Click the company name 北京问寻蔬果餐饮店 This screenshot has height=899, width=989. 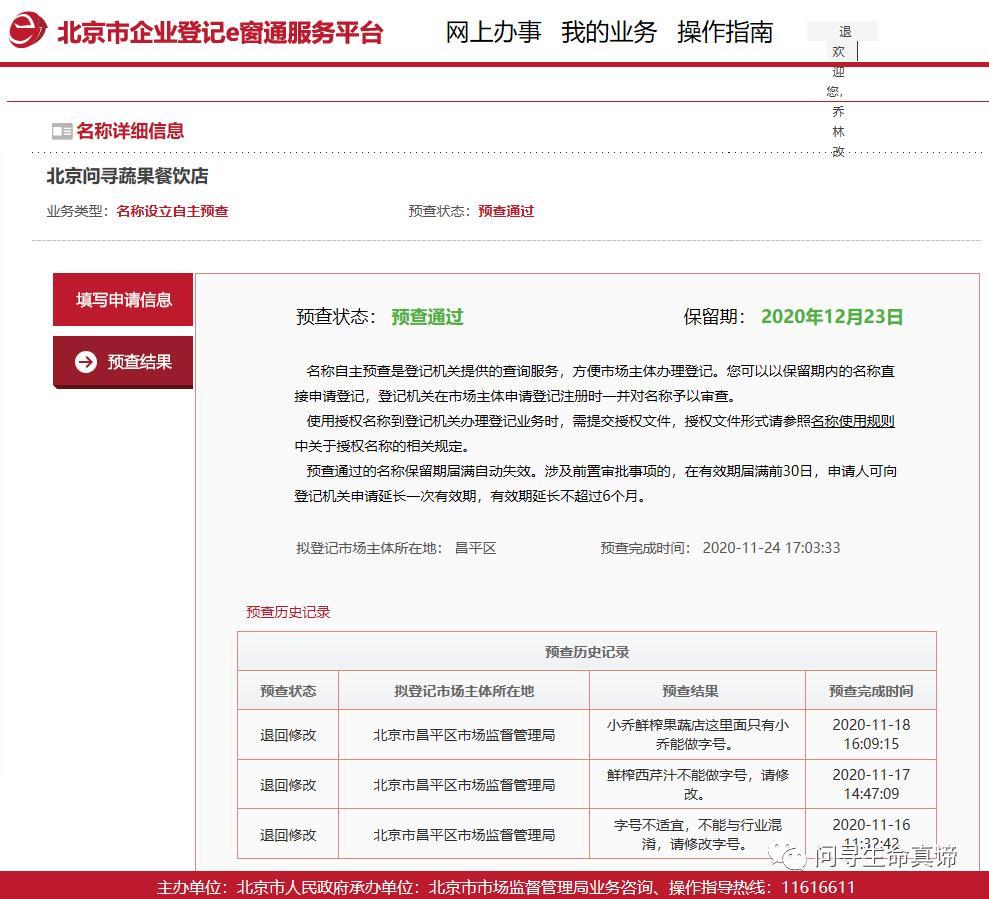coord(127,176)
